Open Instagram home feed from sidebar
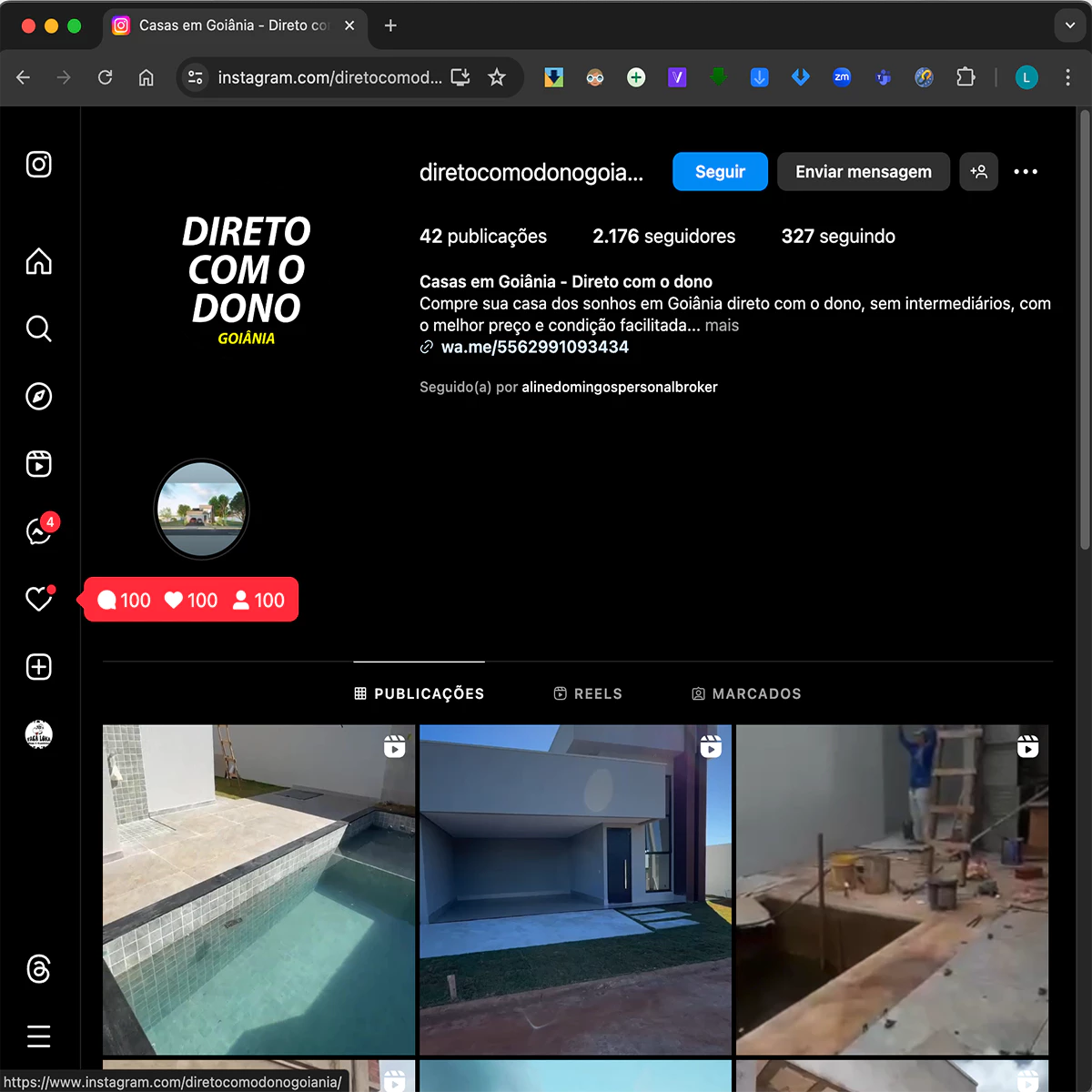Screen dimensions: 1092x1092 coord(38,262)
